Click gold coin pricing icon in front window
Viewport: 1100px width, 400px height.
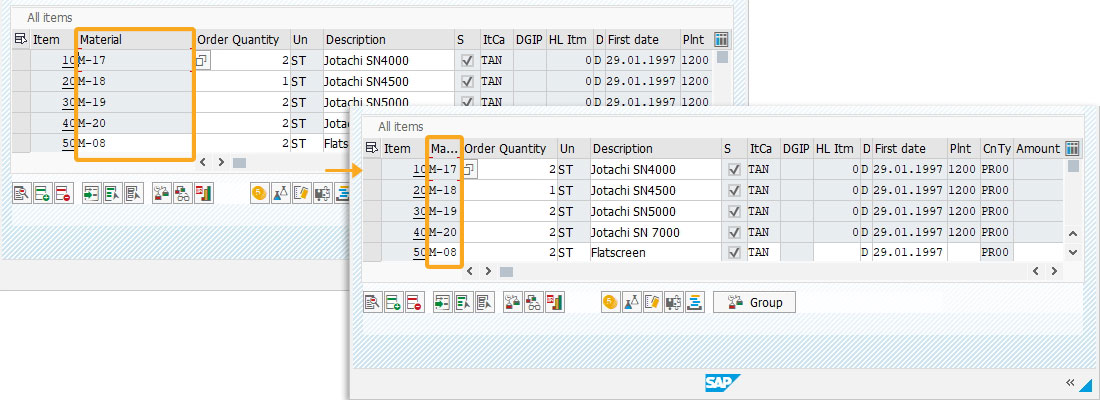click(611, 302)
